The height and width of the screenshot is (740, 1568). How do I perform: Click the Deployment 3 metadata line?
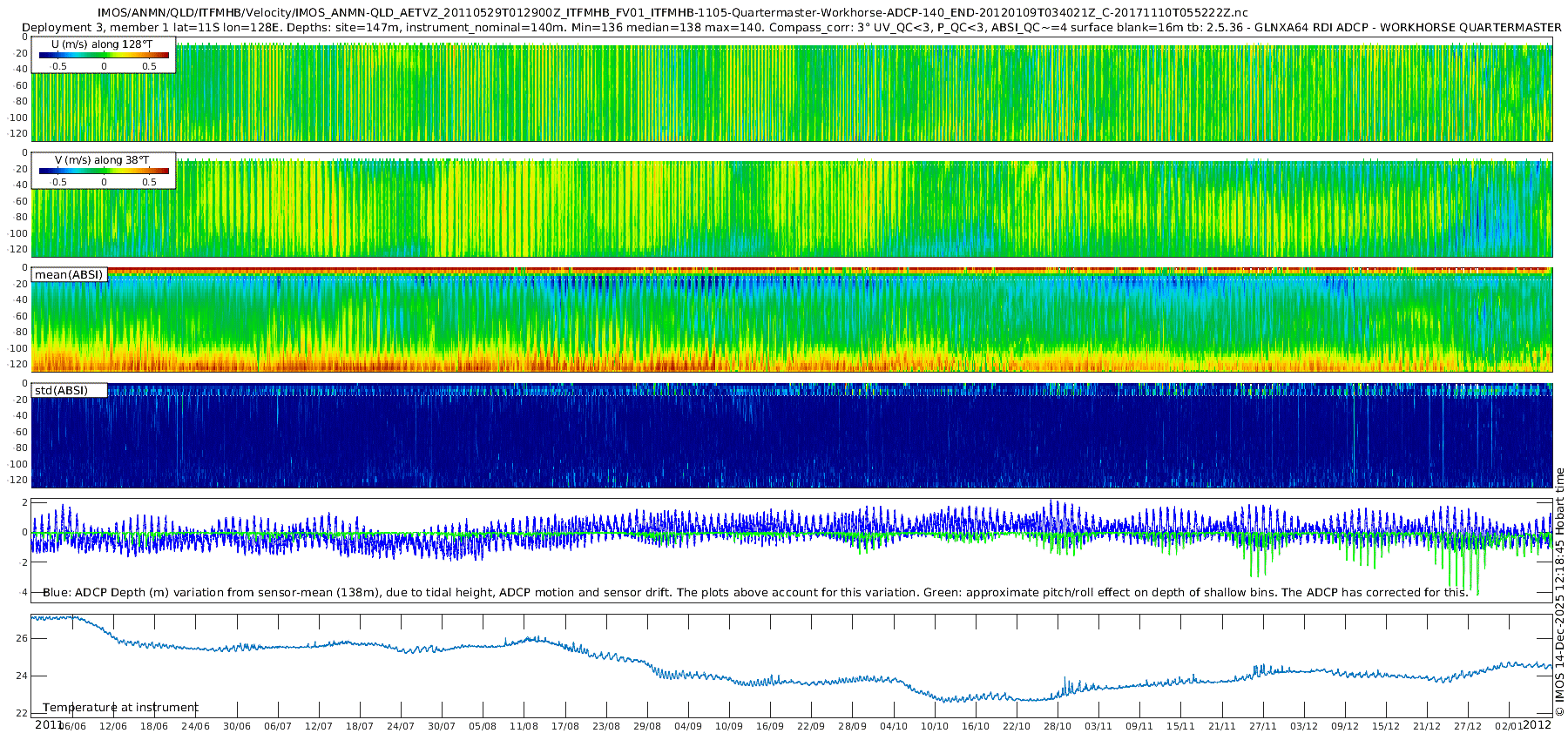(x=791, y=27)
